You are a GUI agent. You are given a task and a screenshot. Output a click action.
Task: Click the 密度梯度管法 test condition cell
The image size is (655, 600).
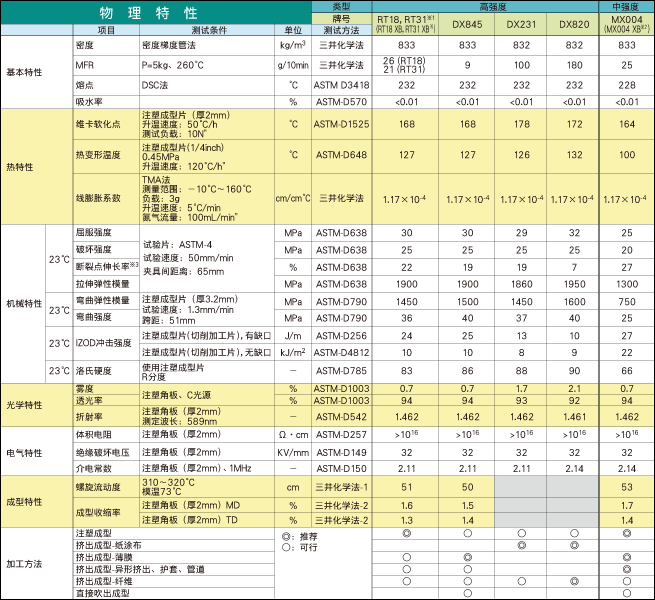tap(168, 45)
